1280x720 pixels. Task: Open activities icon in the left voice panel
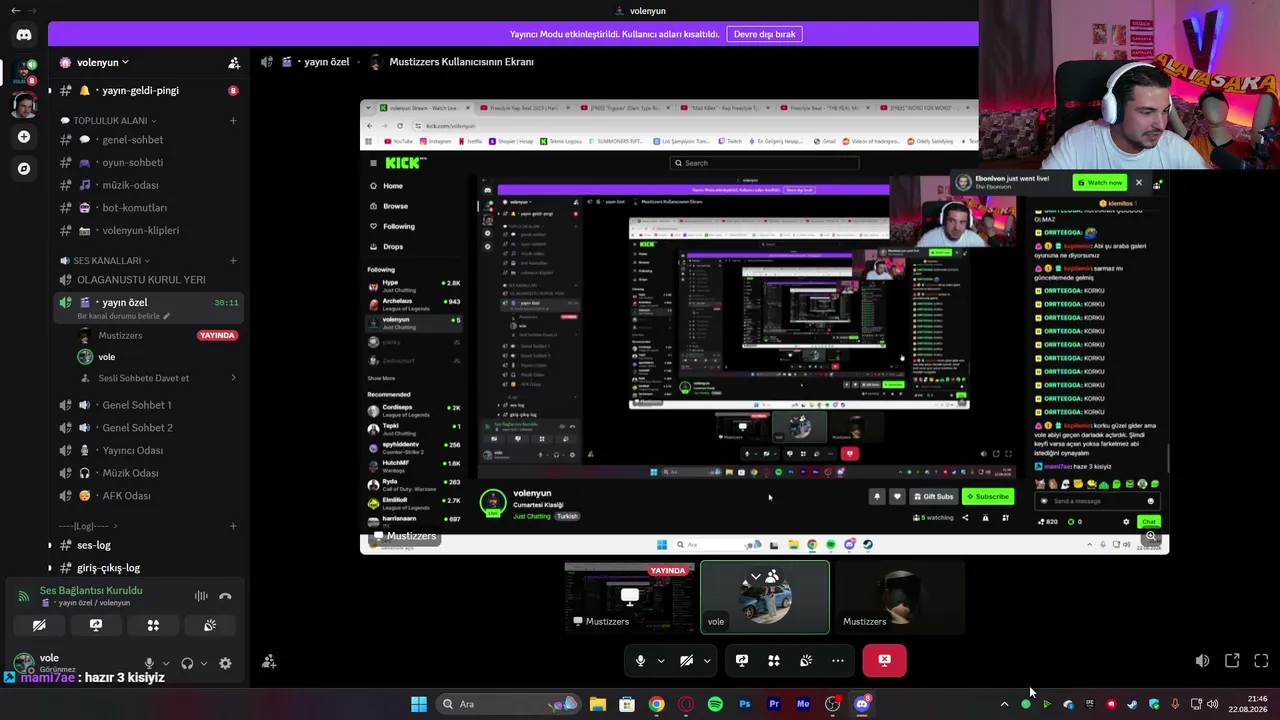(x=153, y=625)
